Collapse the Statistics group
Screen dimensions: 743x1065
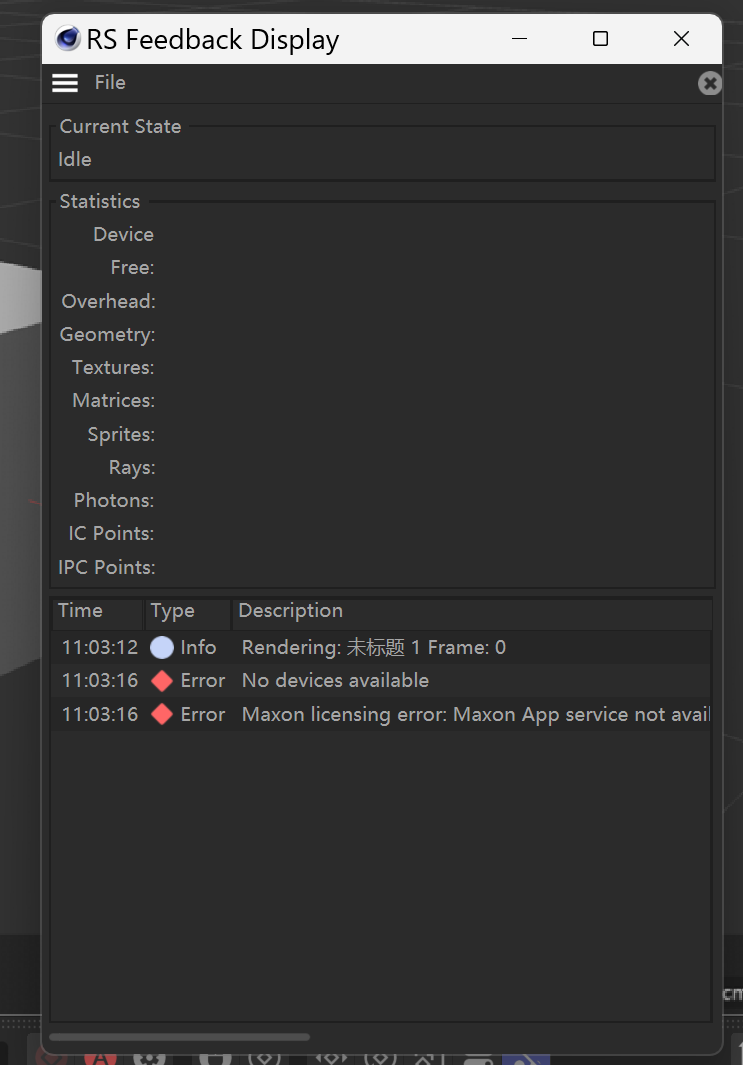[x=99, y=201]
